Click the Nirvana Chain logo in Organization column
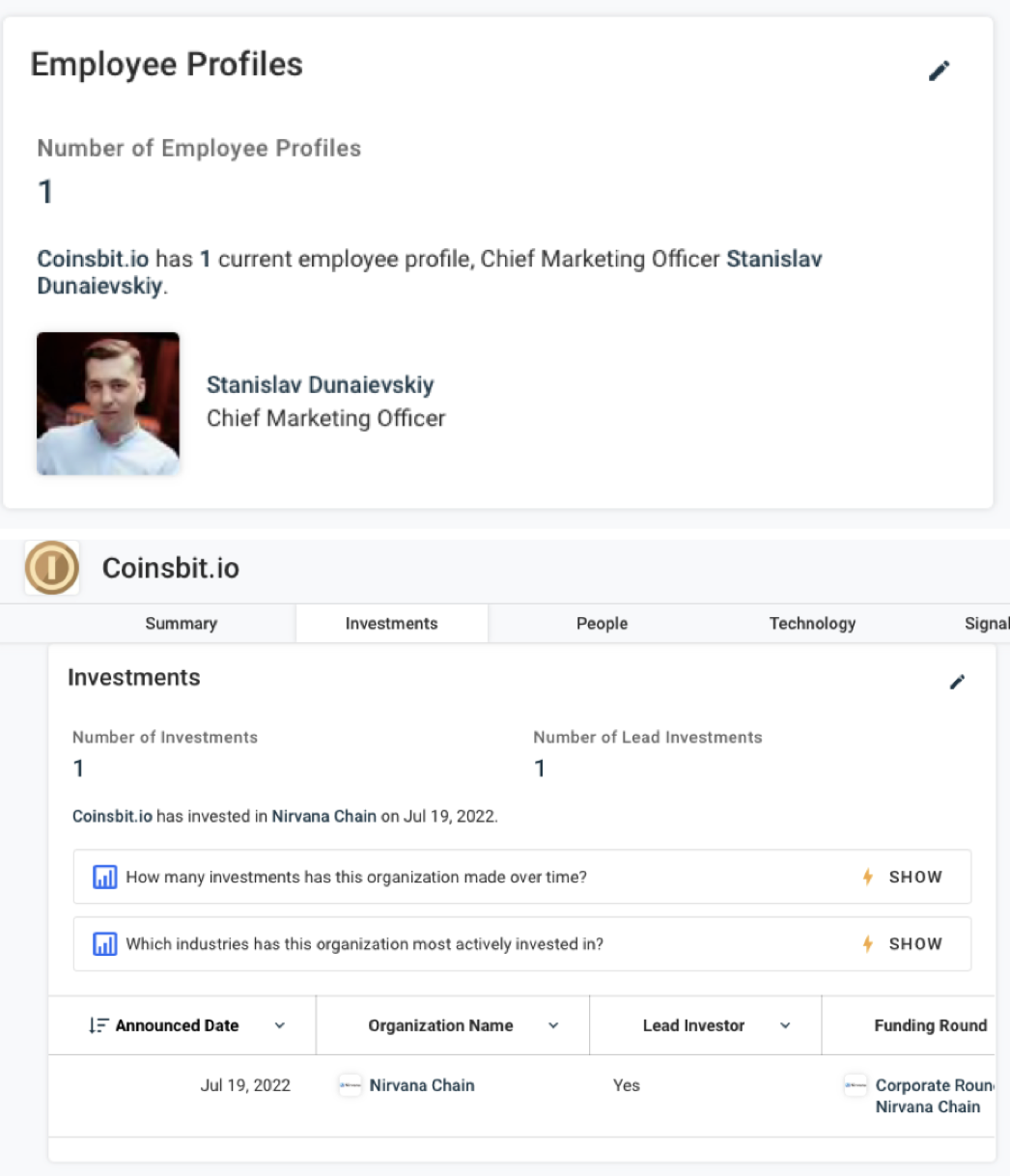 [x=350, y=1085]
